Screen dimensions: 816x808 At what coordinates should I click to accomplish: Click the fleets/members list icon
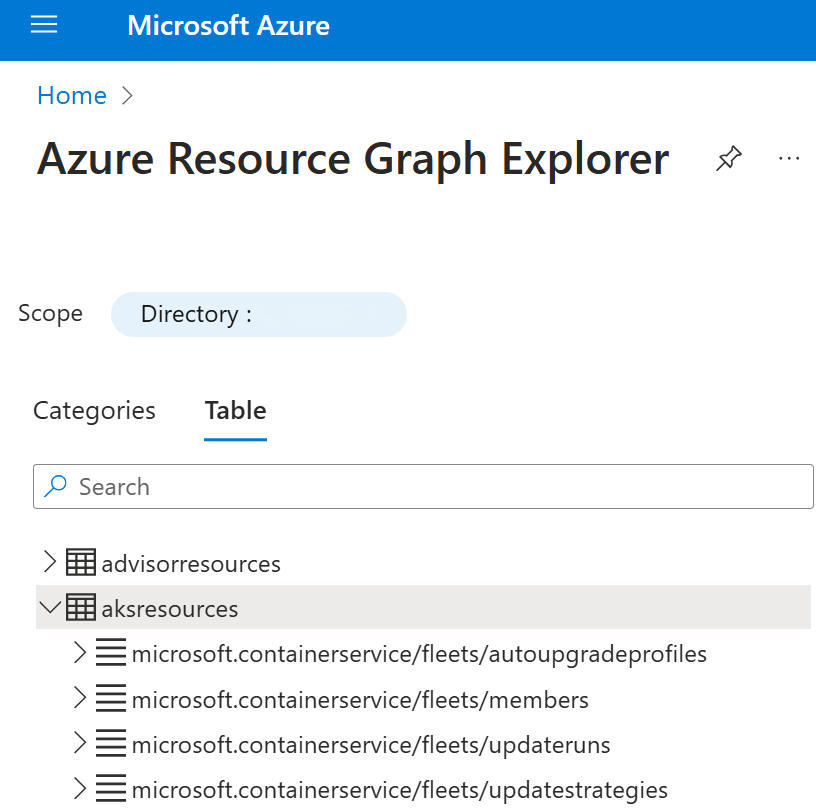111,699
